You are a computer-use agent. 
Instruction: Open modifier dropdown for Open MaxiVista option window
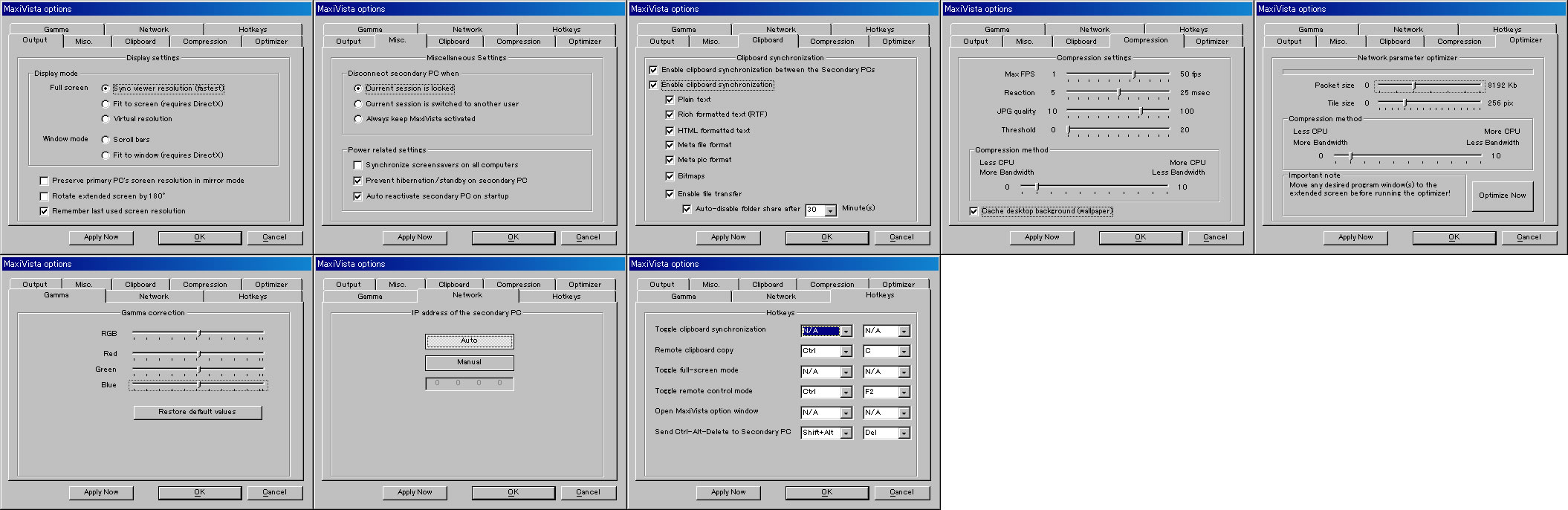[x=846, y=413]
